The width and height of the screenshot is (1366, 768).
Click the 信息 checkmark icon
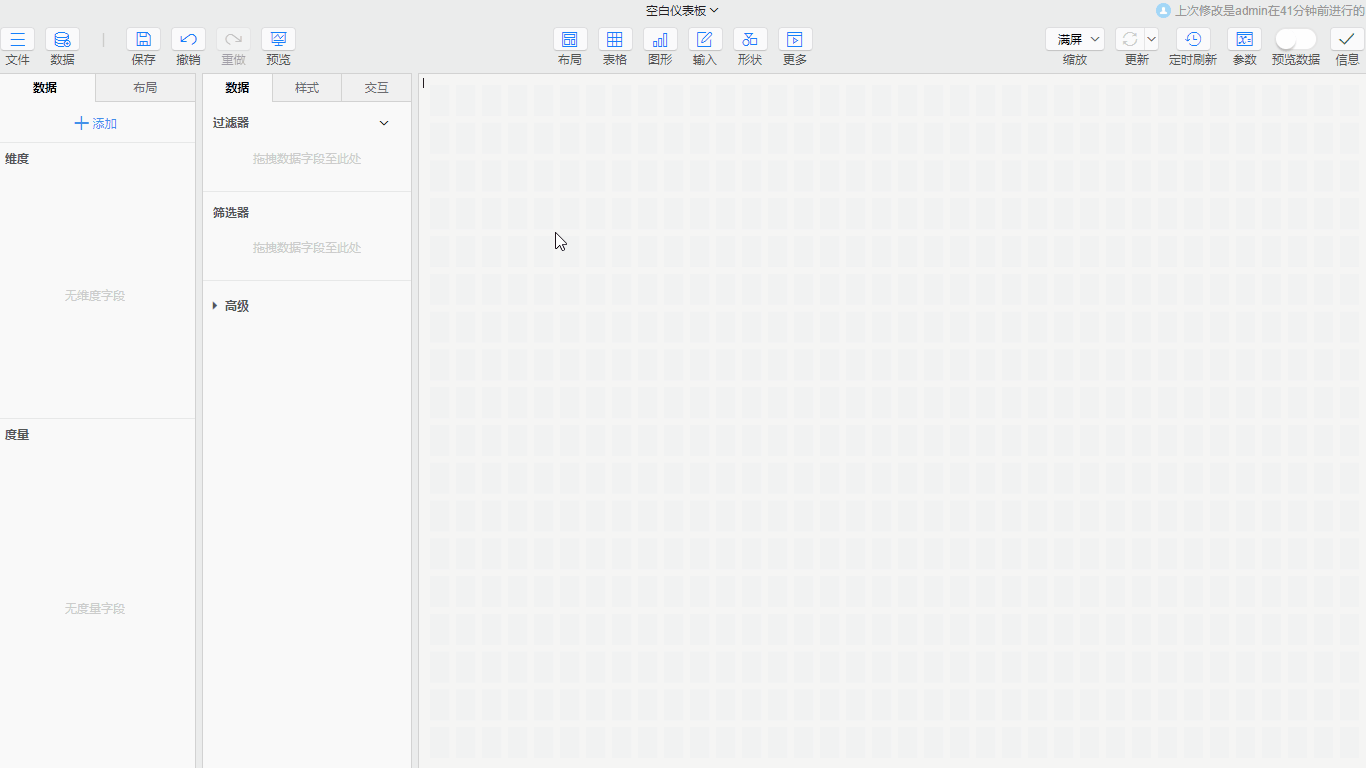coord(1347,40)
